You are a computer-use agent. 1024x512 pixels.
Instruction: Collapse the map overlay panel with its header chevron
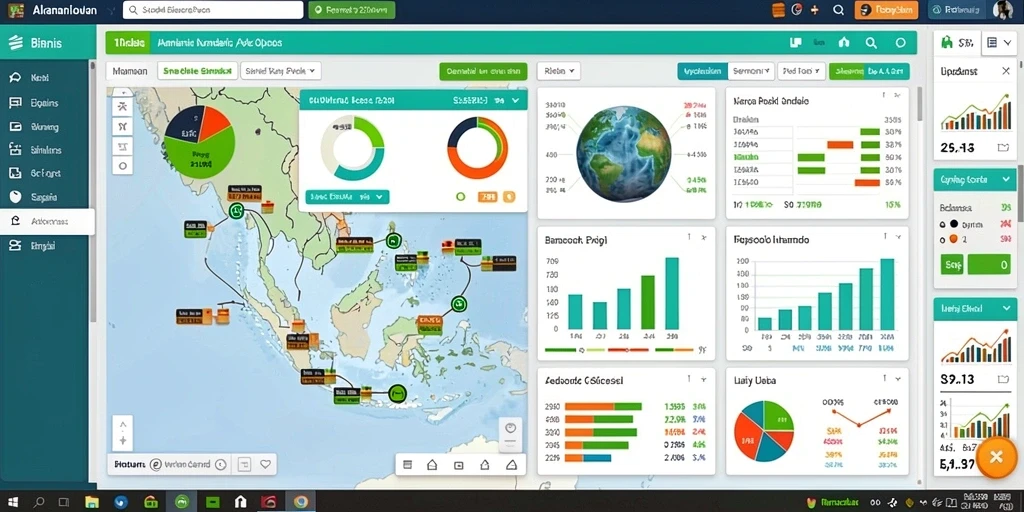515,101
